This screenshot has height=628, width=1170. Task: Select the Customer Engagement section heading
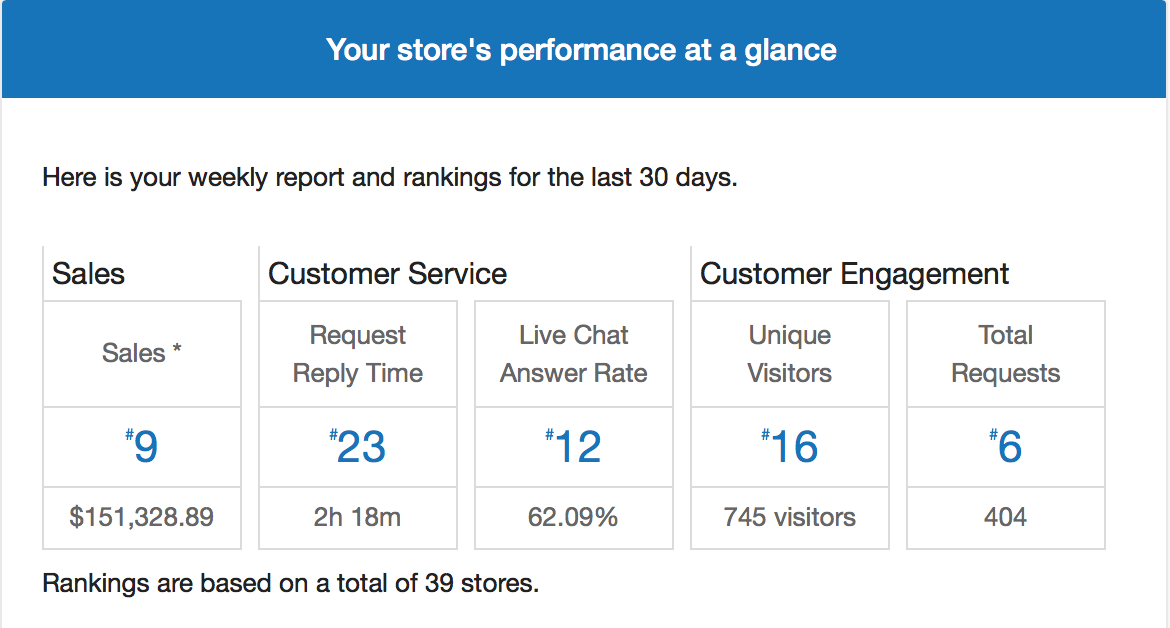pyautogui.click(x=854, y=274)
